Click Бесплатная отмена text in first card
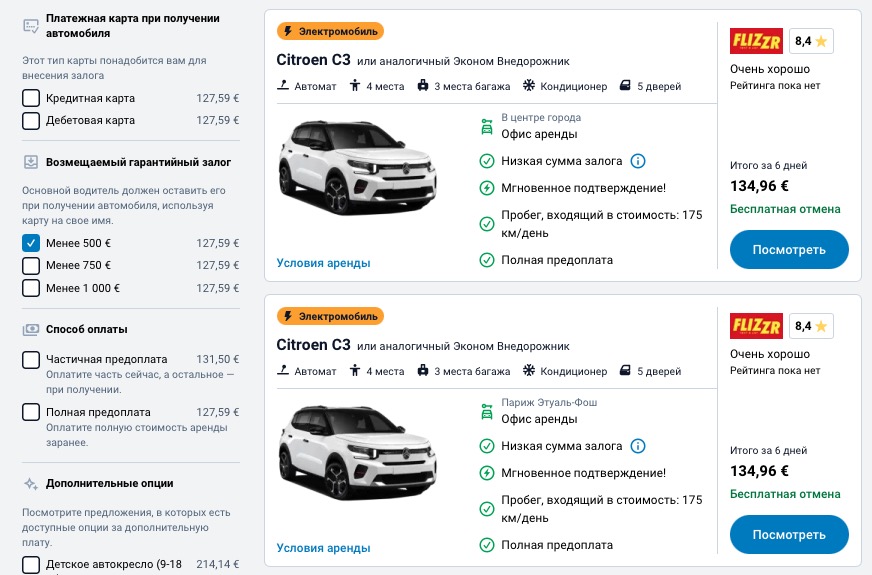The image size is (872, 575). tap(785, 209)
